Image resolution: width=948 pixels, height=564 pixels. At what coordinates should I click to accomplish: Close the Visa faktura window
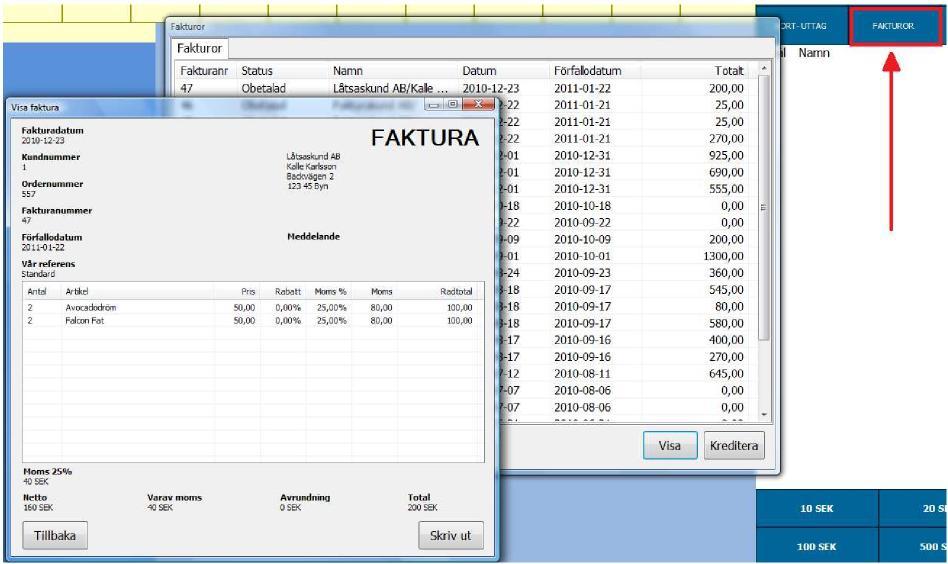tap(478, 105)
